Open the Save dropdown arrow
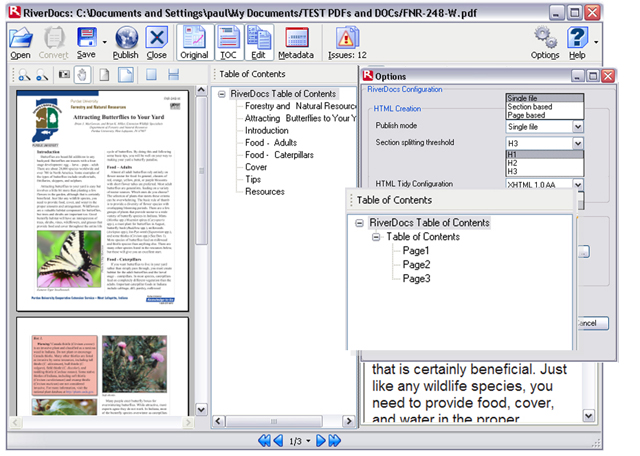The image size is (640, 456). coord(104,42)
